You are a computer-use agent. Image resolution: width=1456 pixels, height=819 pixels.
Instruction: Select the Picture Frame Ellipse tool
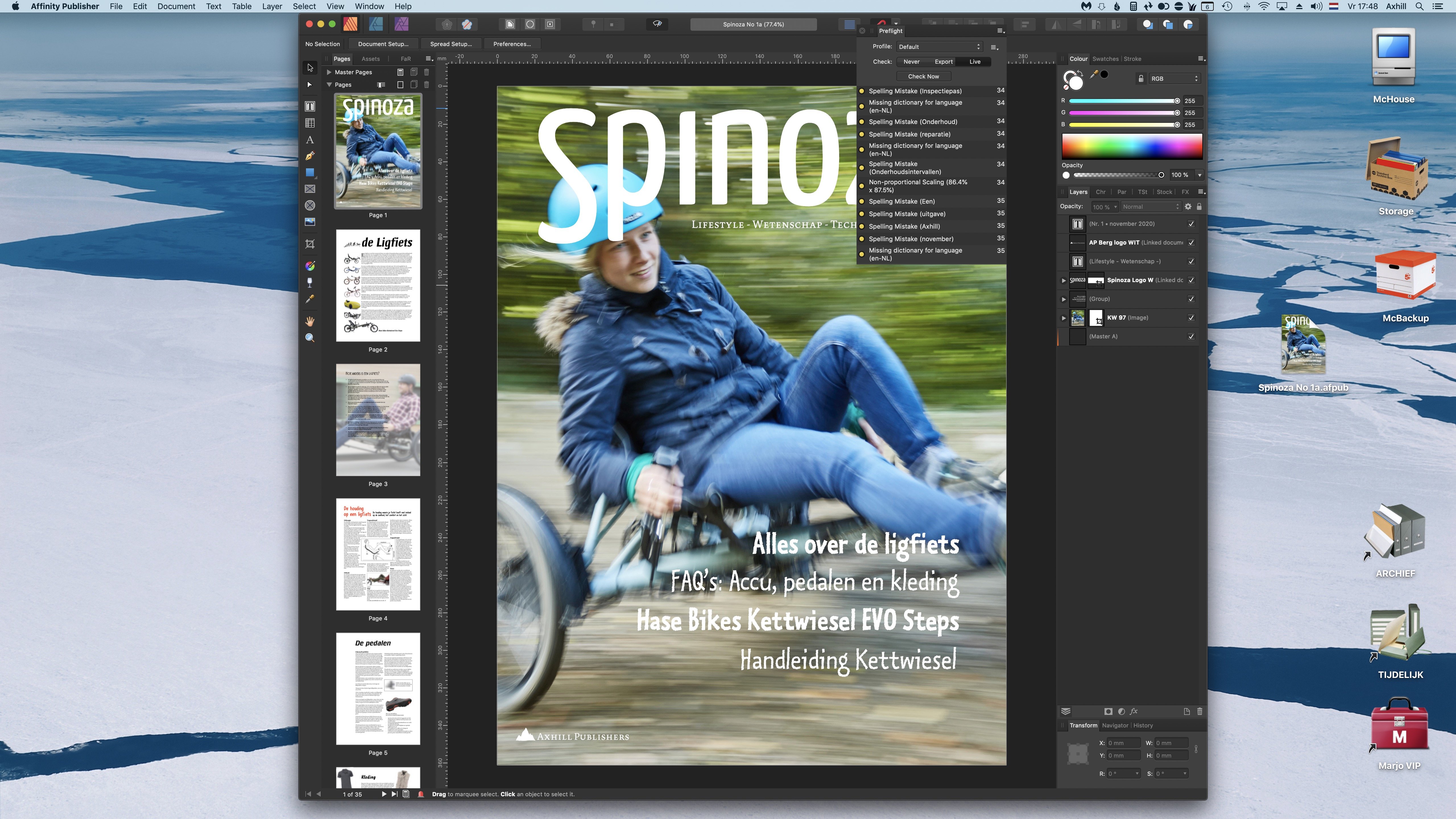pyautogui.click(x=310, y=205)
